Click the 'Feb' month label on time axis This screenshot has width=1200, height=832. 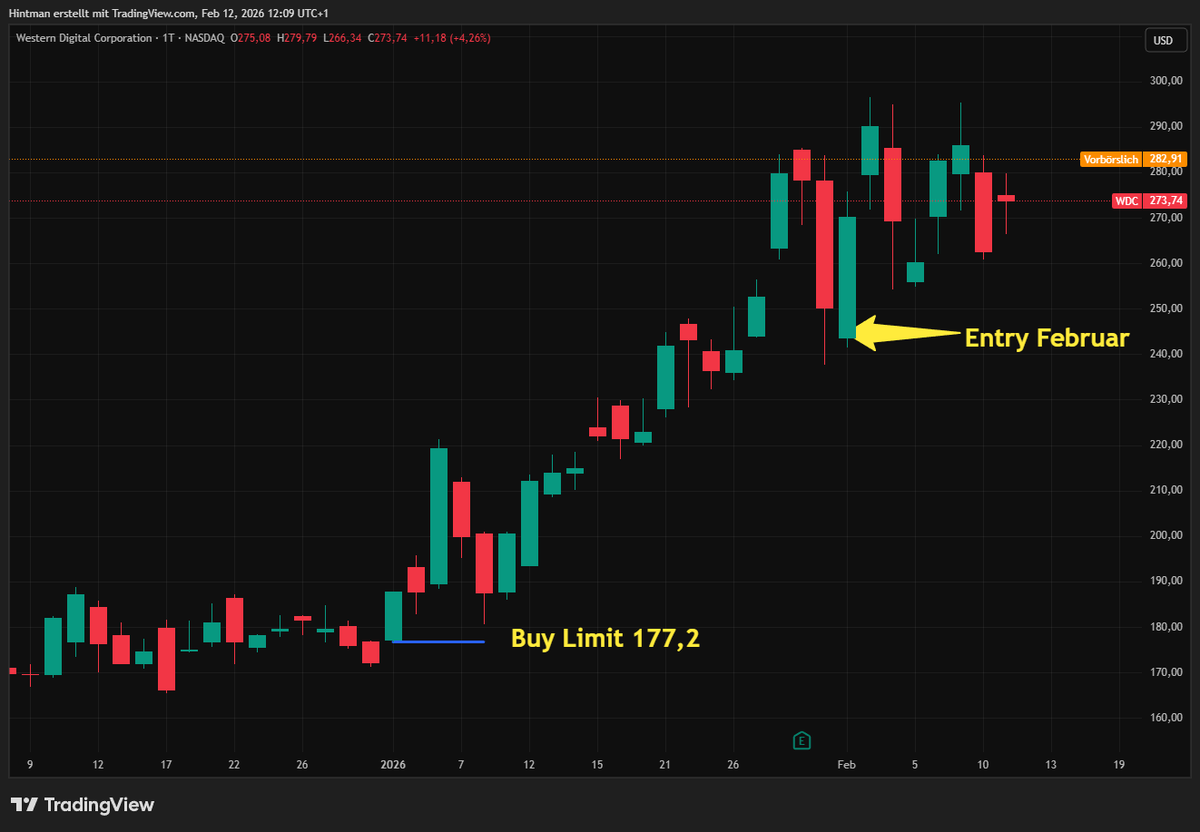847,765
